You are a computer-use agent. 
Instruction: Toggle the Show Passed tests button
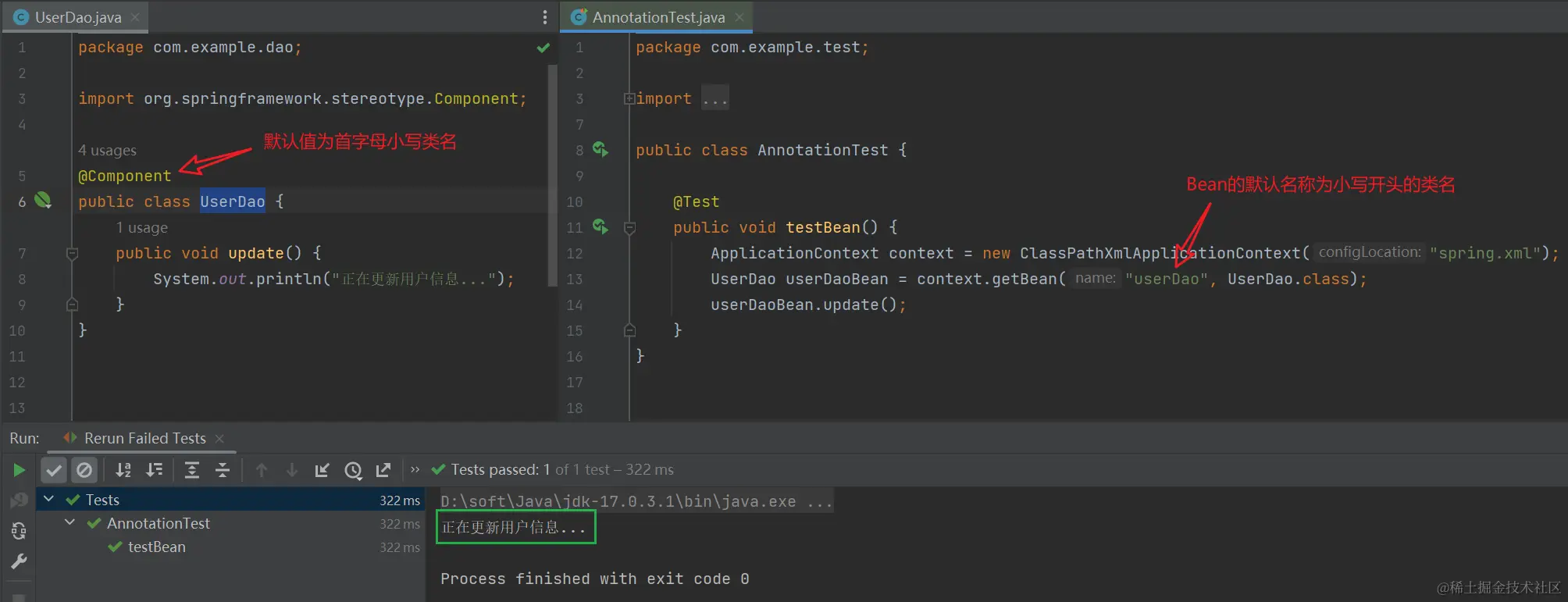click(54, 470)
